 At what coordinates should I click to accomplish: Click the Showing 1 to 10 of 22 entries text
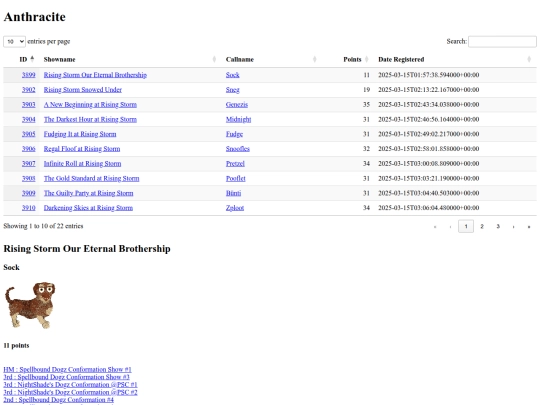43,226
